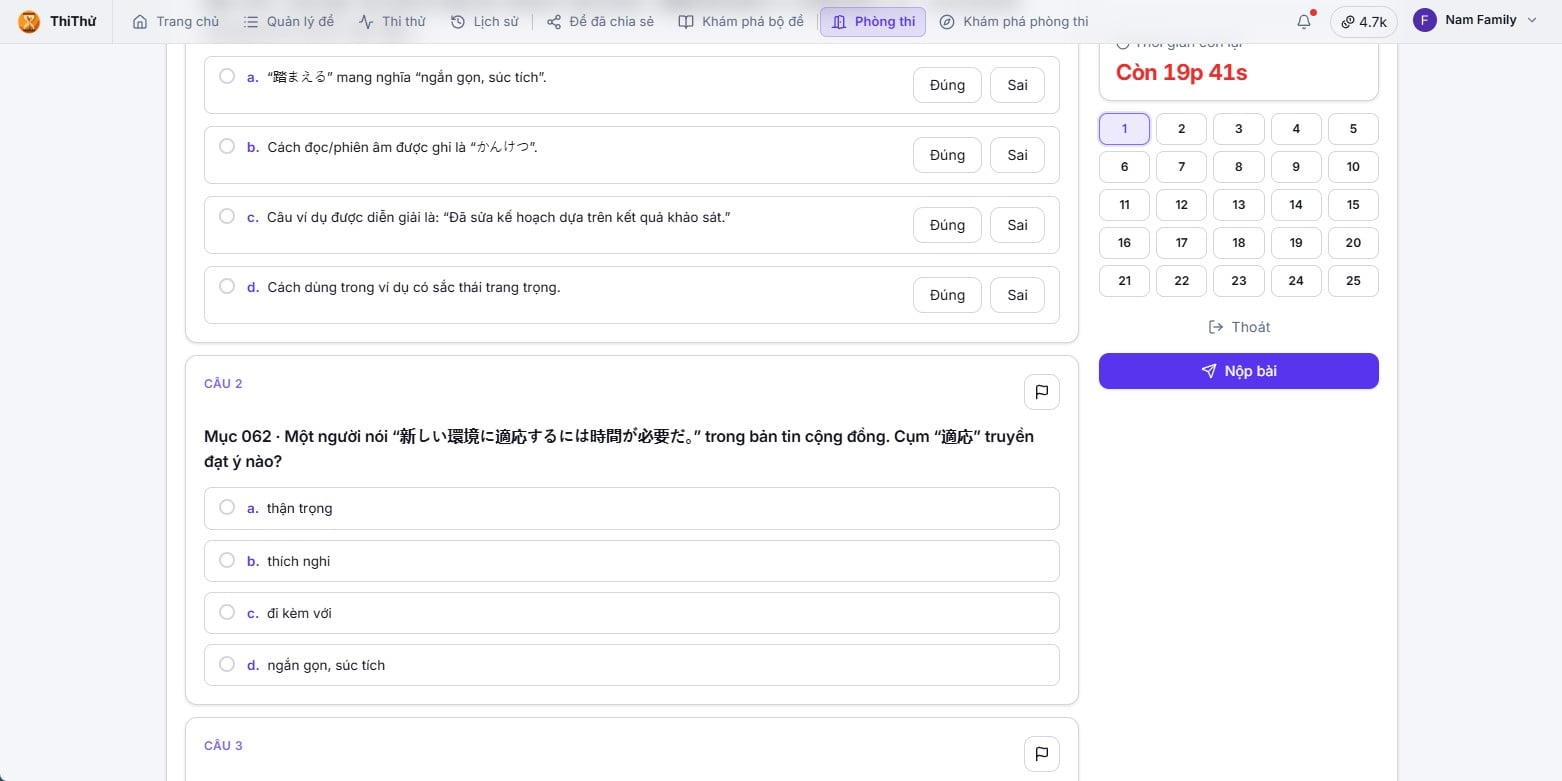This screenshot has width=1562, height=781.
Task: Click the purple F profile avatar
Action: (1424, 20)
